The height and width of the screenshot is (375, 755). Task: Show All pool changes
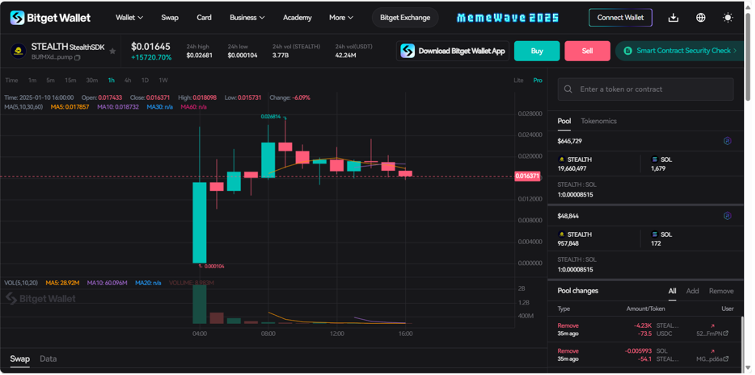672,291
